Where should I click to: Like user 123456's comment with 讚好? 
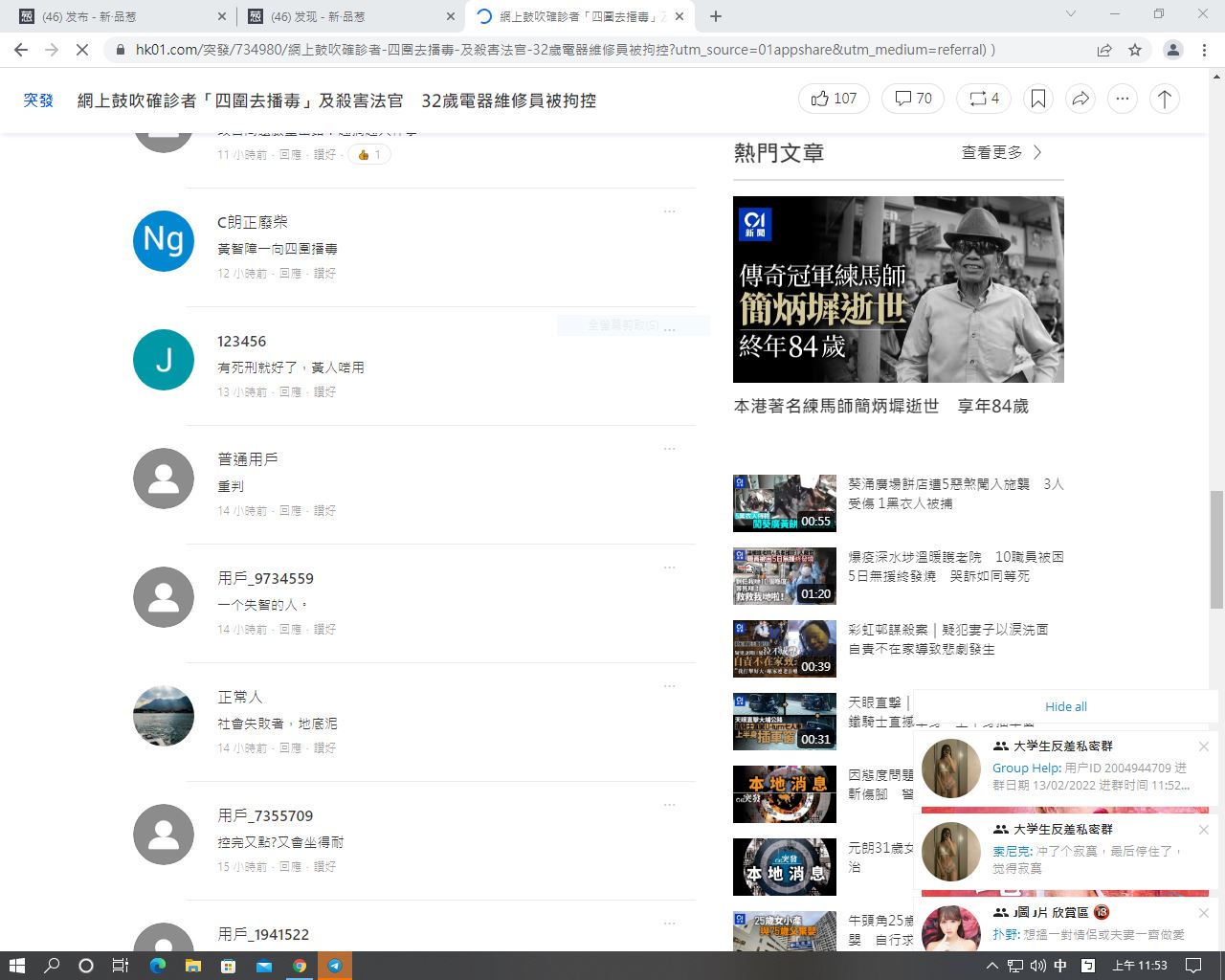pyautogui.click(x=324, y=392)
